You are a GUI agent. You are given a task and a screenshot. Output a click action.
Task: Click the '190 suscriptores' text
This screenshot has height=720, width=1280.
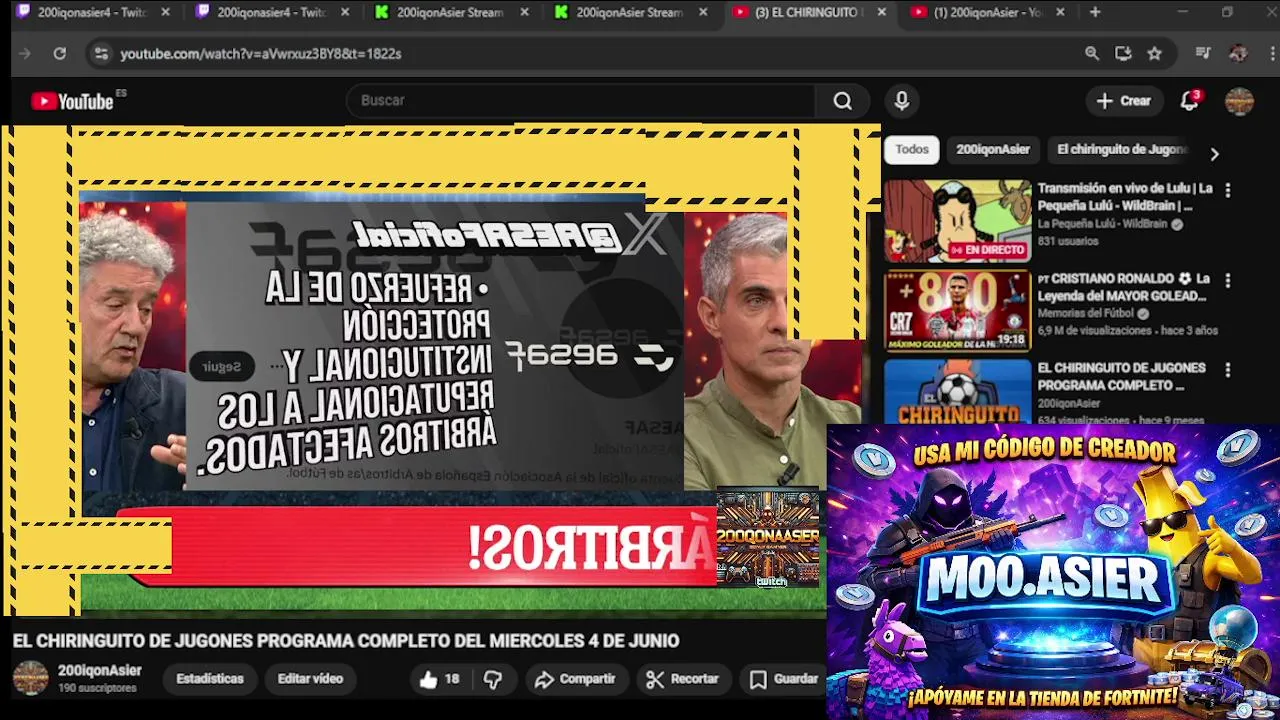point(97,689)
